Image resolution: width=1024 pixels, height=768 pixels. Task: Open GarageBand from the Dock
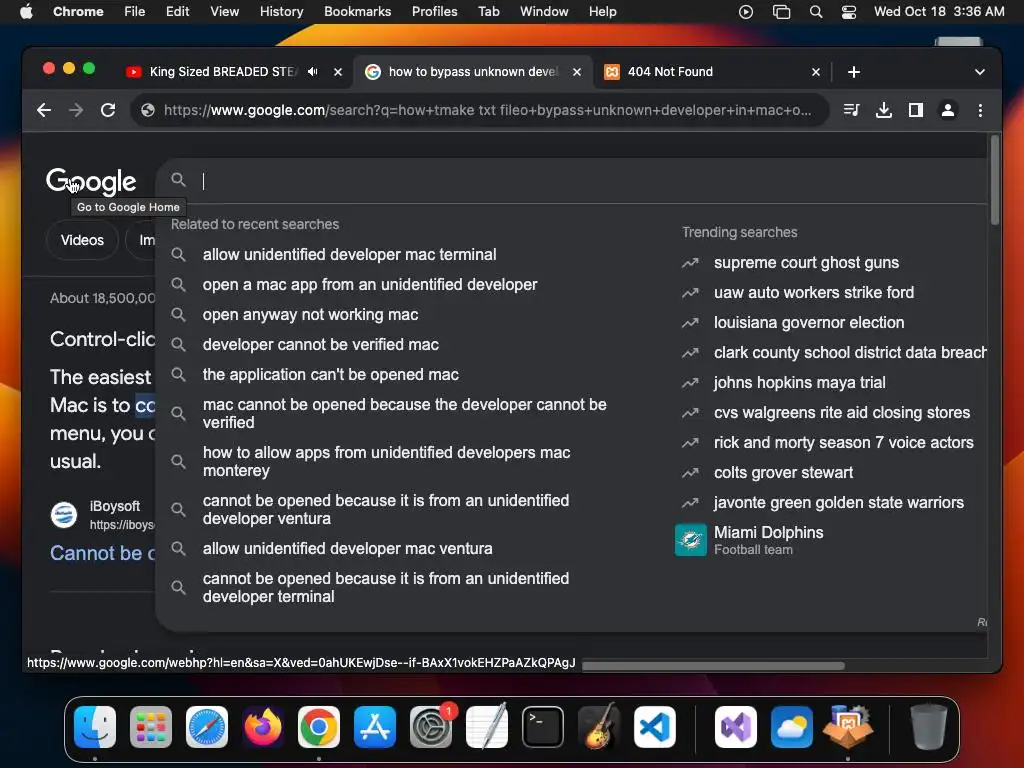click(x=599, y=727)
